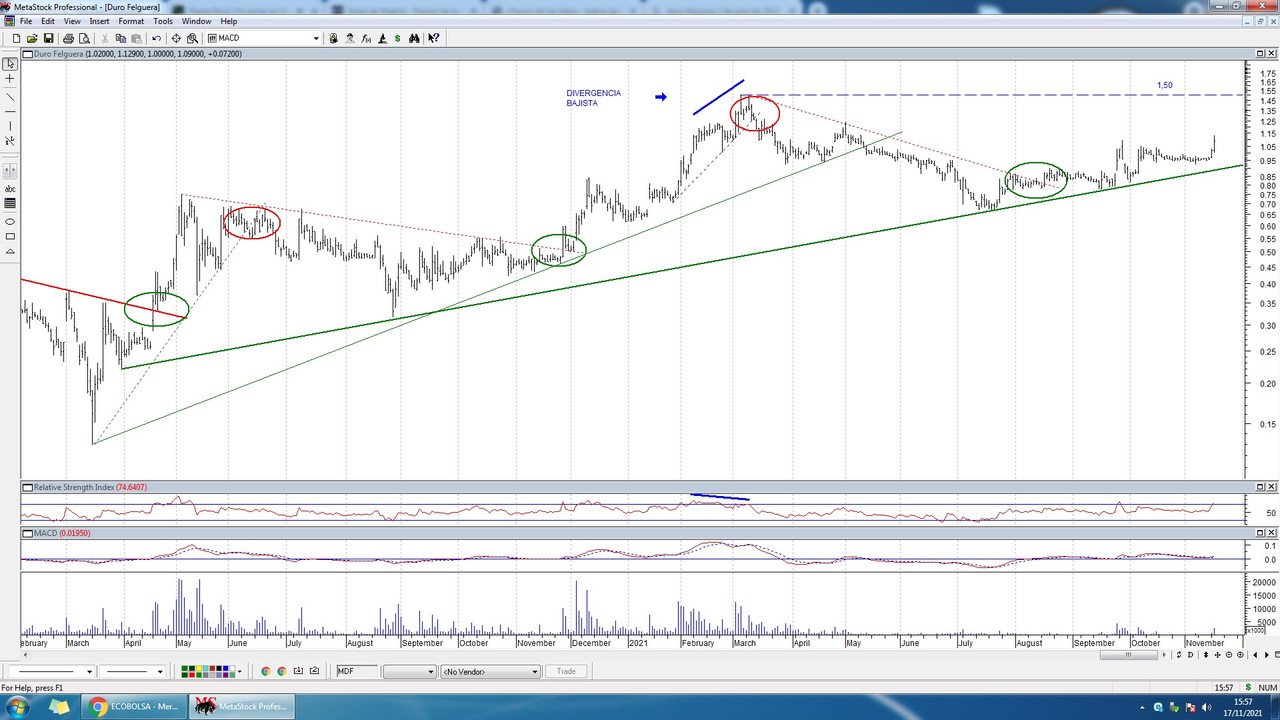
Task: Click the magnifier zoom icon in top toolbar
Action: [192, 38]
